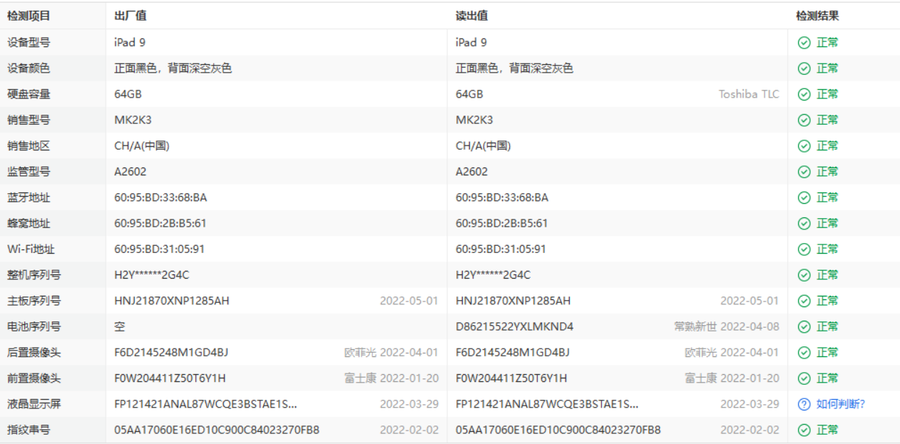
Task: Click the factory 主板序列号 value HNJ21870XNP1285AH
Action: 172,301
